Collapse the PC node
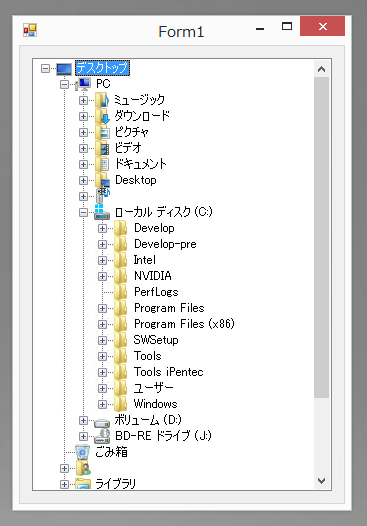 (x=64, y=85)
